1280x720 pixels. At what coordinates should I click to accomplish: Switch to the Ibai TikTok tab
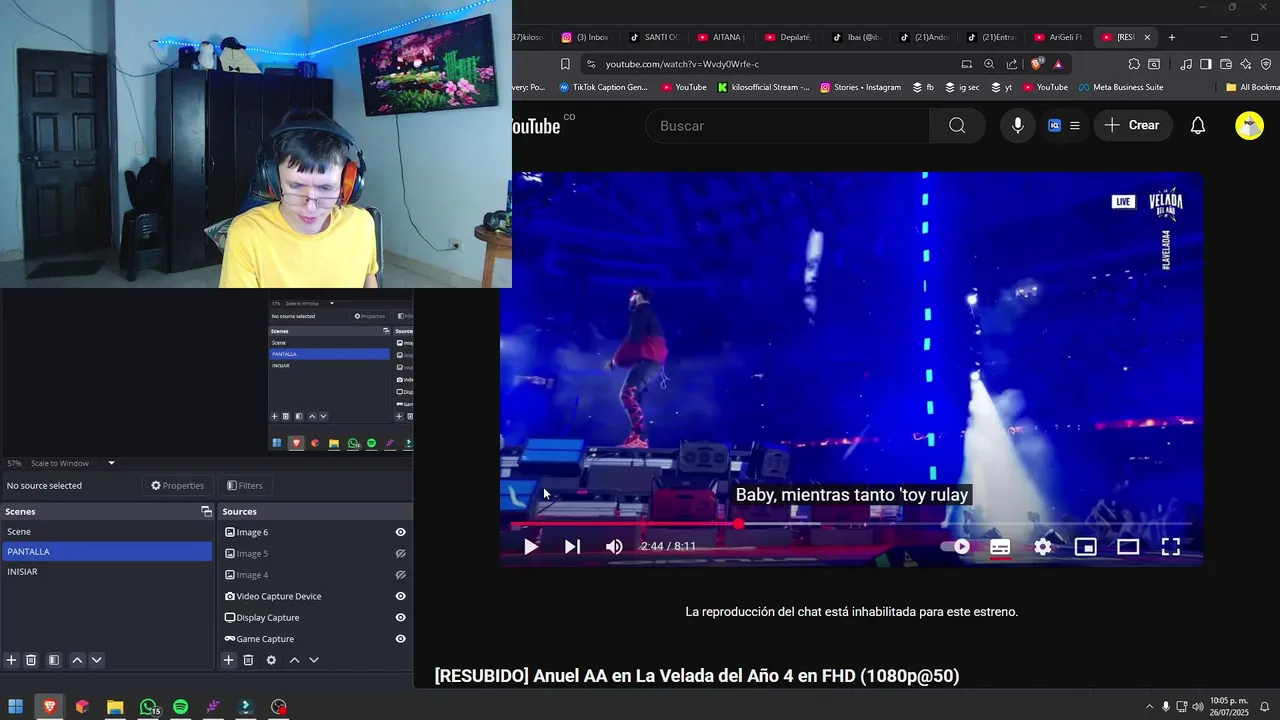(858, 37)
